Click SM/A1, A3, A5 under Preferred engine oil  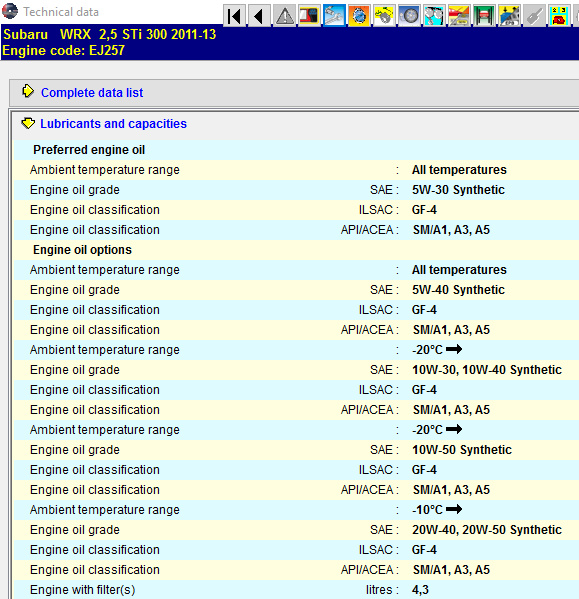click(x=451, y=230)
